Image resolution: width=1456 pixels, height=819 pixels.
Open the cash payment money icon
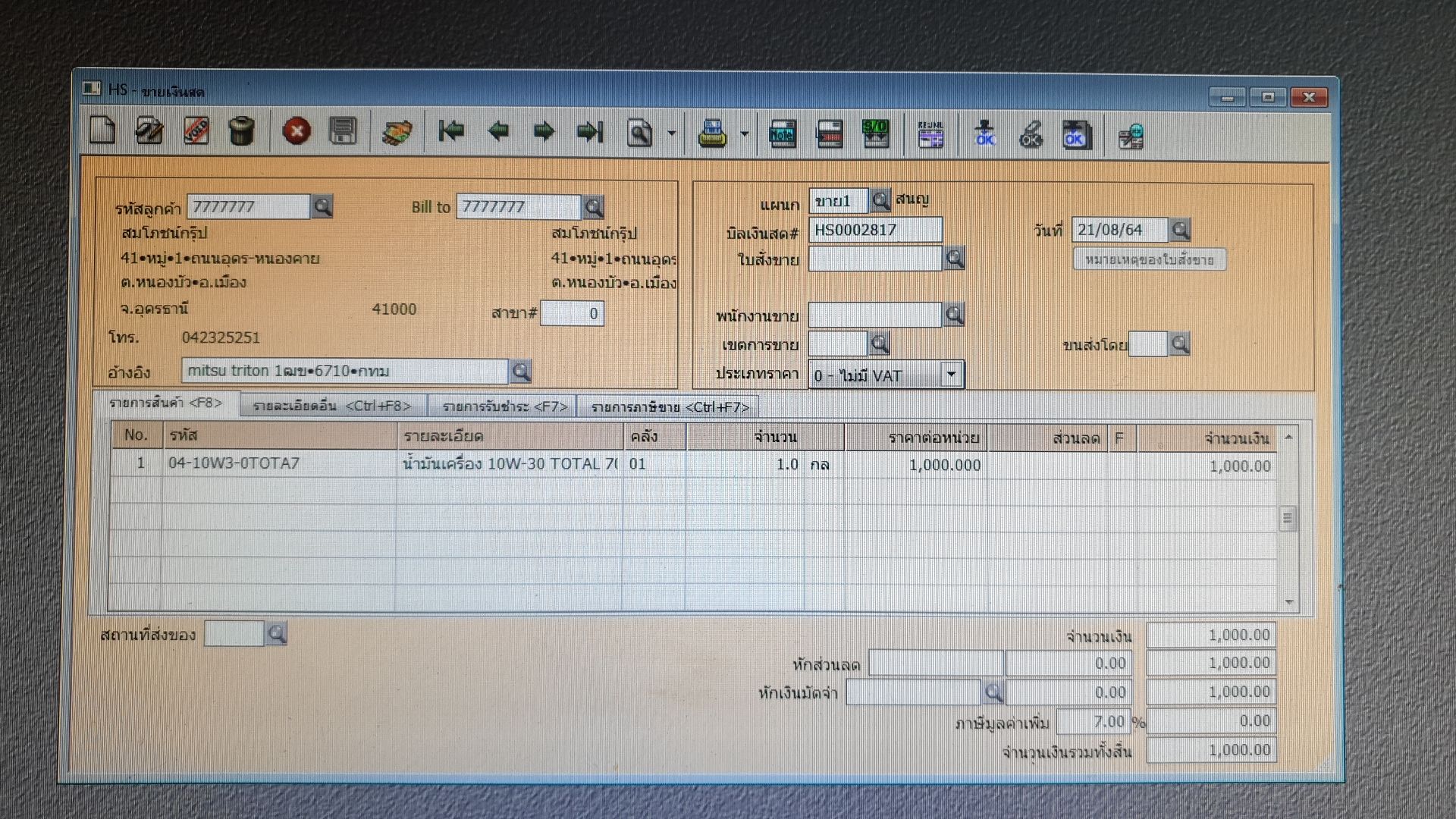[x=397, y=132]
